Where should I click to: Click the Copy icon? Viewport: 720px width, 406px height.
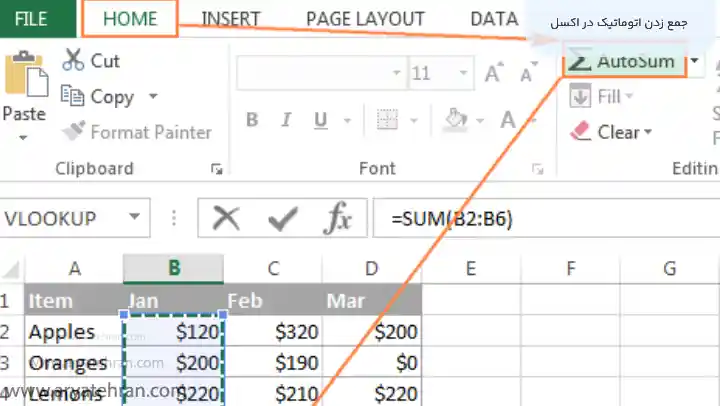(73, 96)
